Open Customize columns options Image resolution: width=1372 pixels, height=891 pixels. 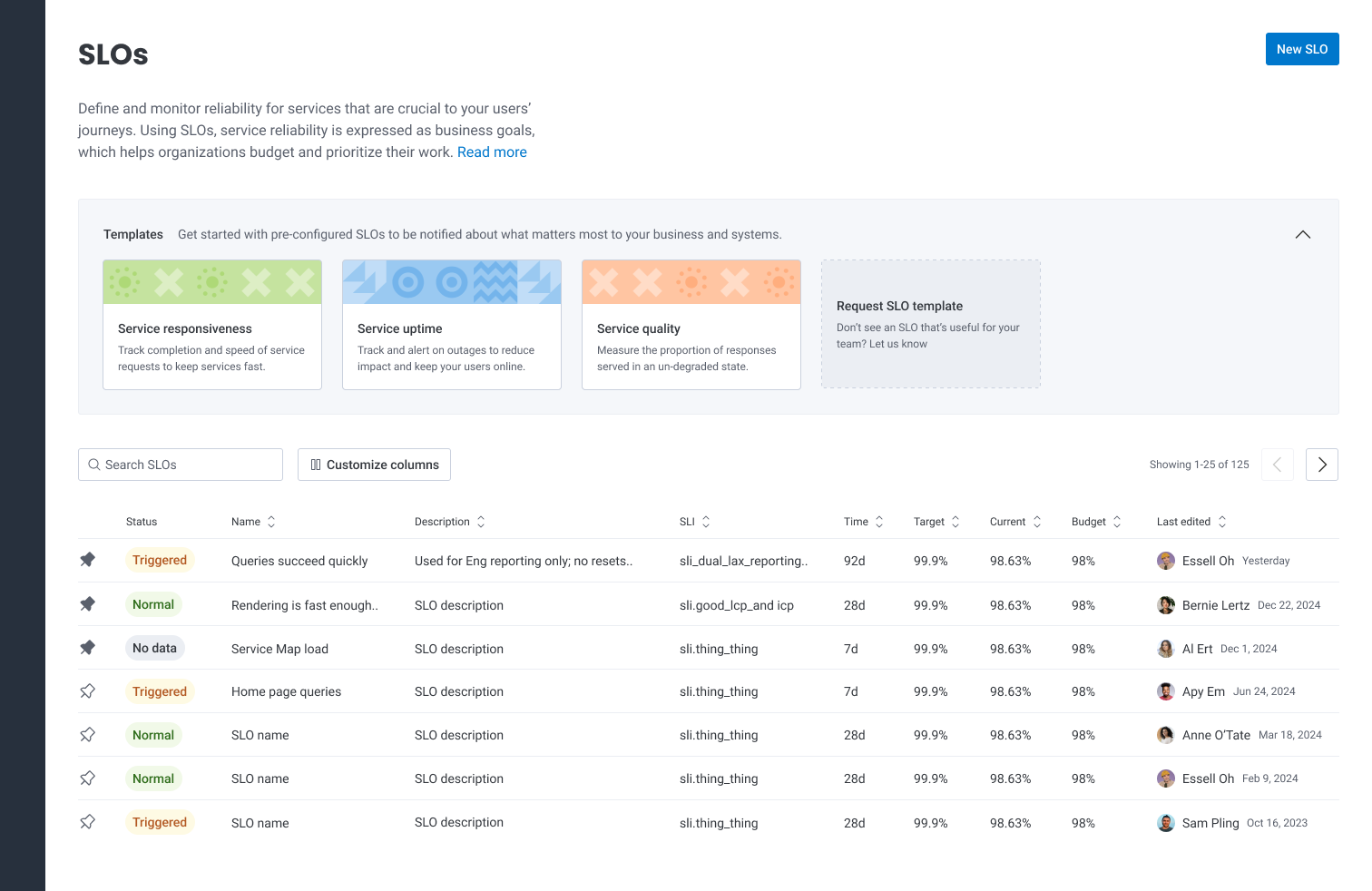pos(374,465)
